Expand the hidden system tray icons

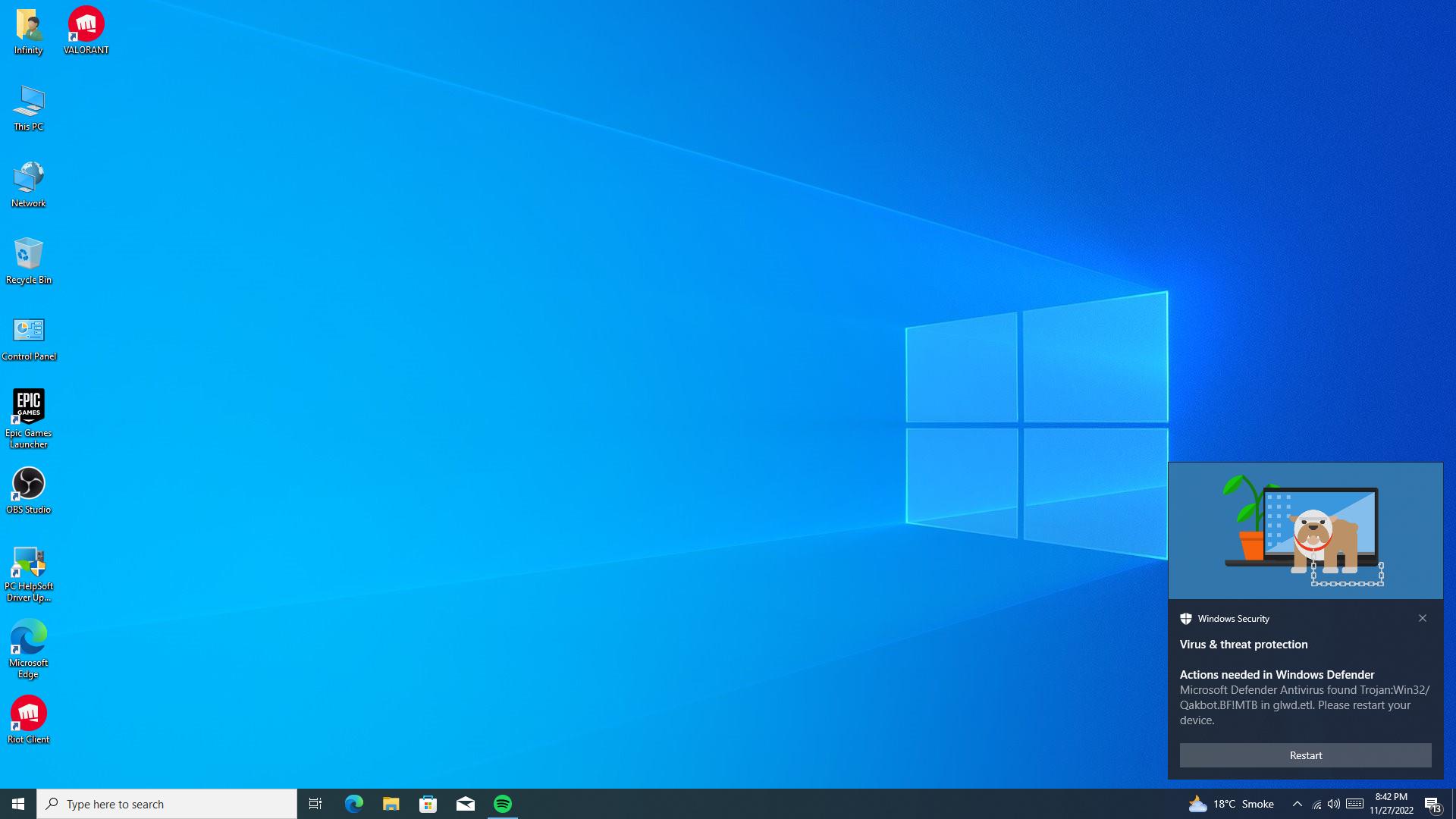pos(1297,804)
